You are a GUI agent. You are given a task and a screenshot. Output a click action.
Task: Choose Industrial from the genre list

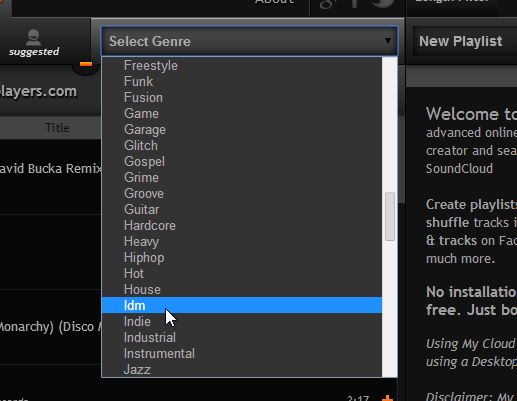click(242, 337)
